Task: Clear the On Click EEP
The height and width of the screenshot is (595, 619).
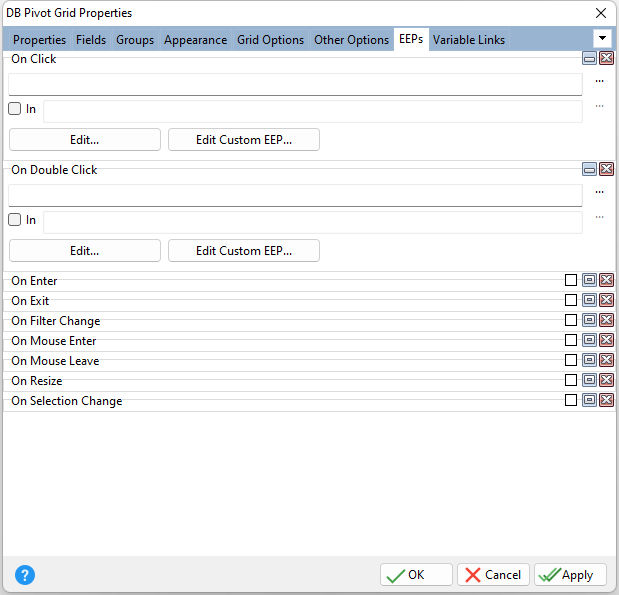Action: (607, 58)
